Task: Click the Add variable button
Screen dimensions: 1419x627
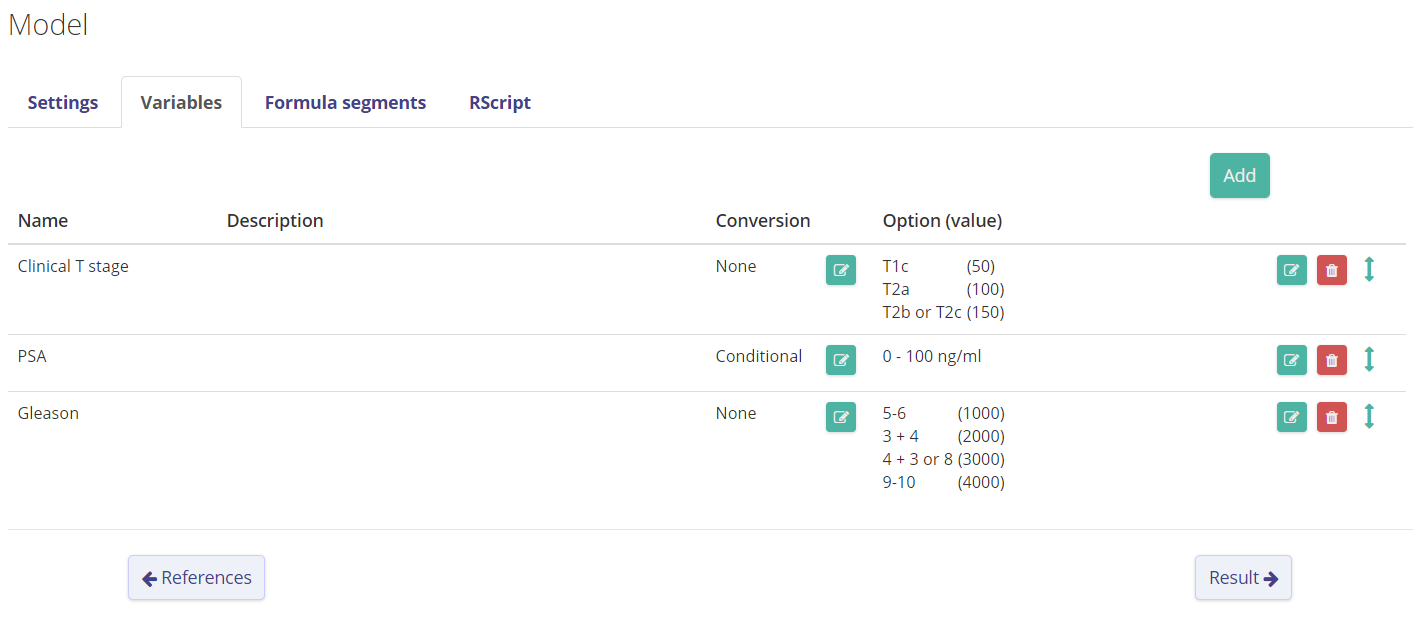Action: point(1239,175)
